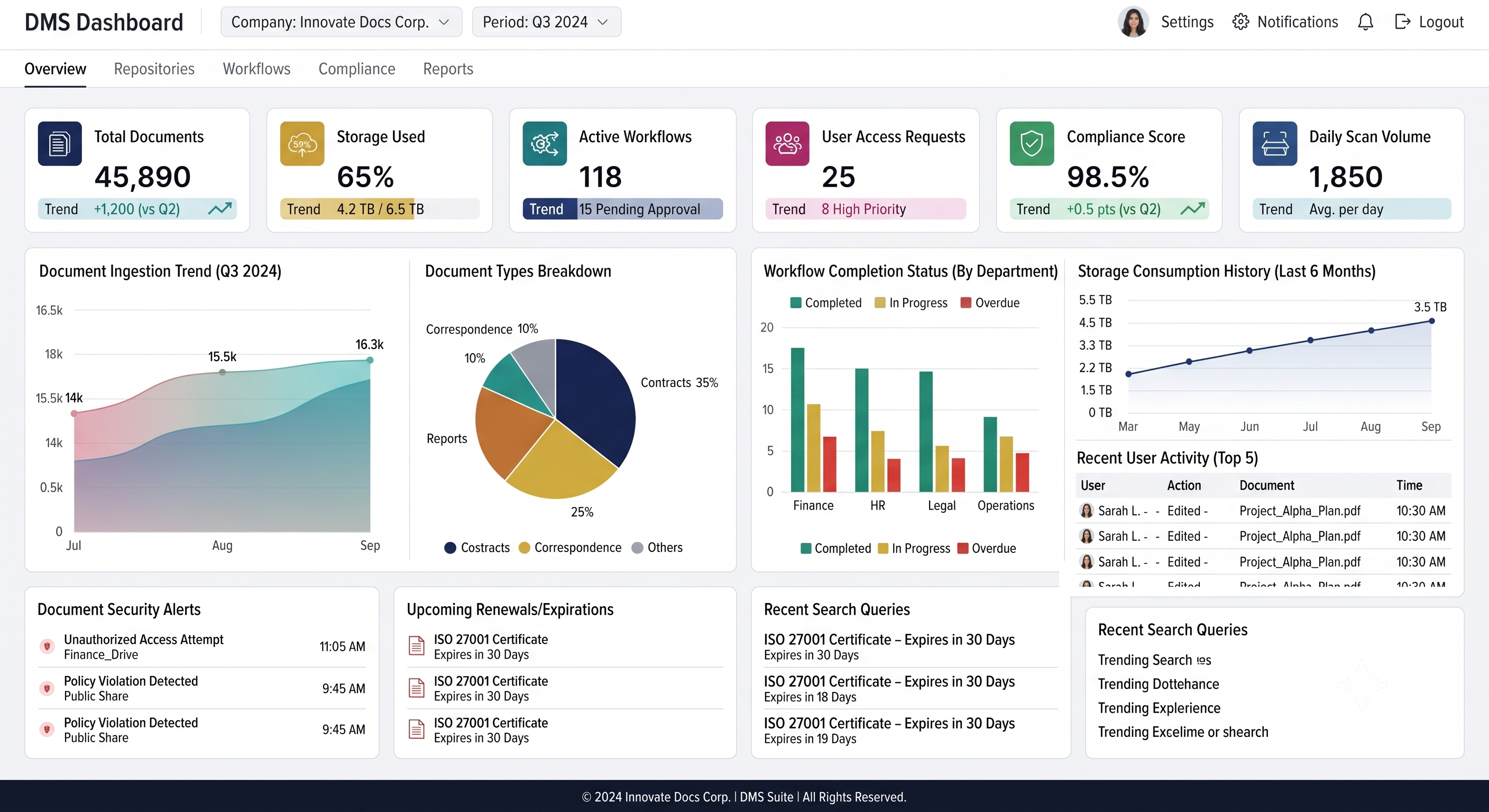The width and height of the screenshot is (1489, 812).
Task: Click the Active Workflows gear icon
Action: tap(545, 143)
